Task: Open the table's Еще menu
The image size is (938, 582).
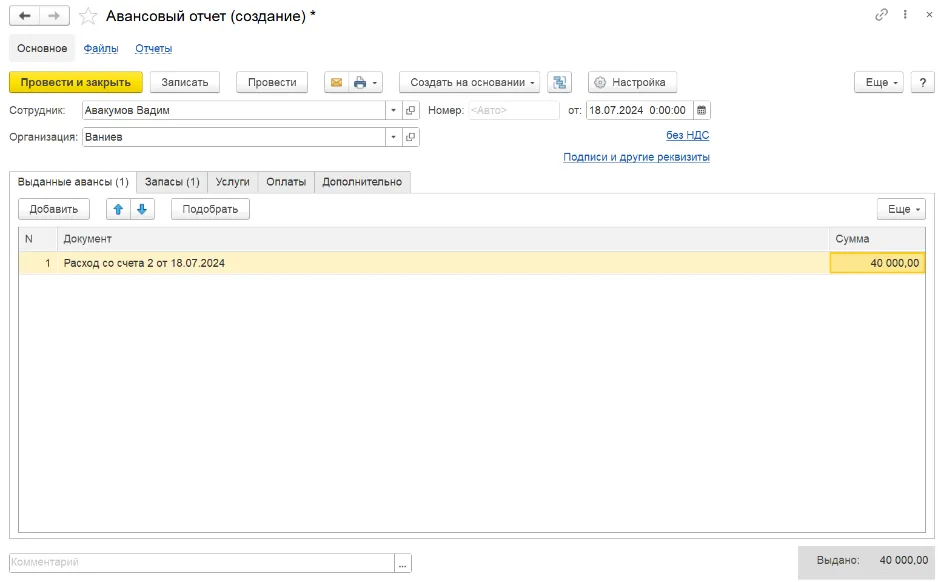Action: pyautogui.click(x=902, y=209)
